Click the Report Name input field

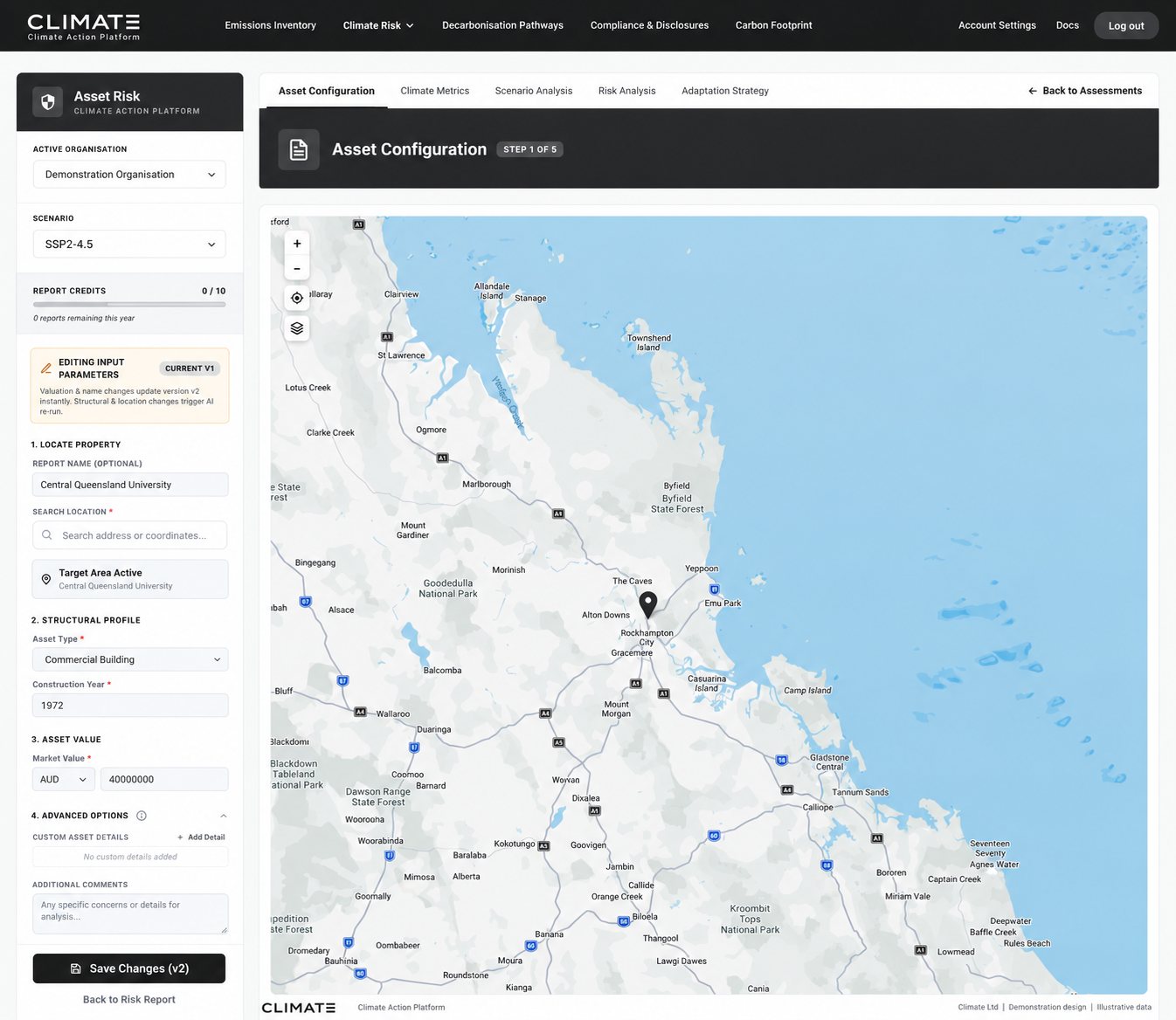tap(130, 486)
